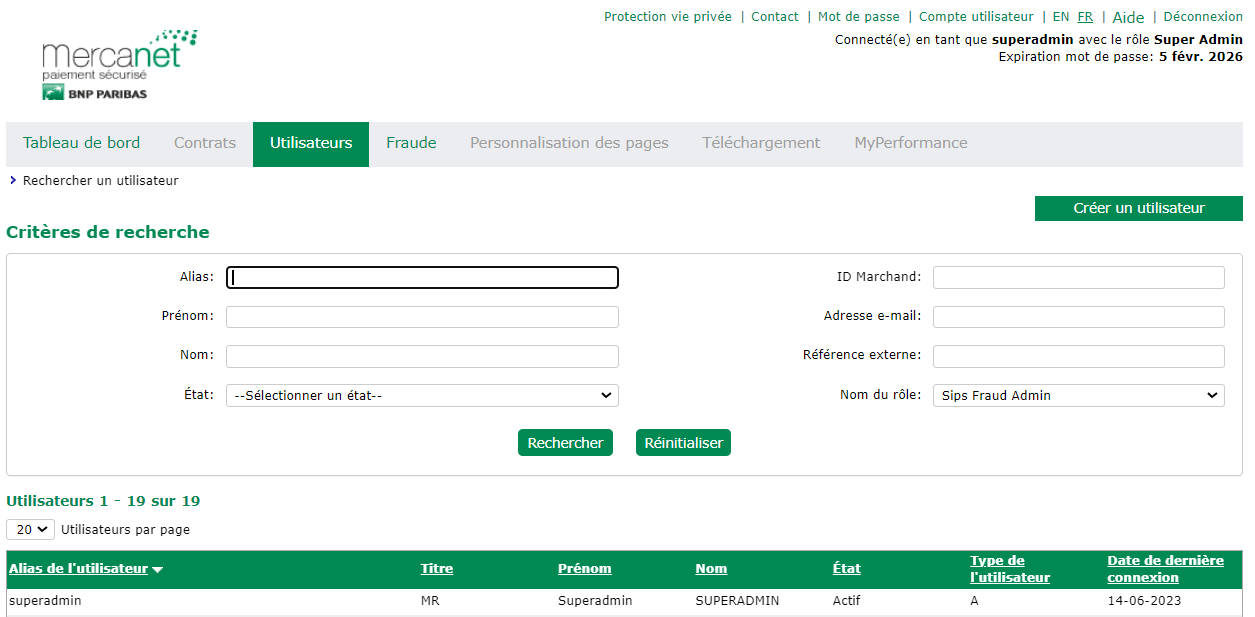Screen dimensions: 1255x617
Task: Click the Réinitialiser button
Action: pos(683,443)
